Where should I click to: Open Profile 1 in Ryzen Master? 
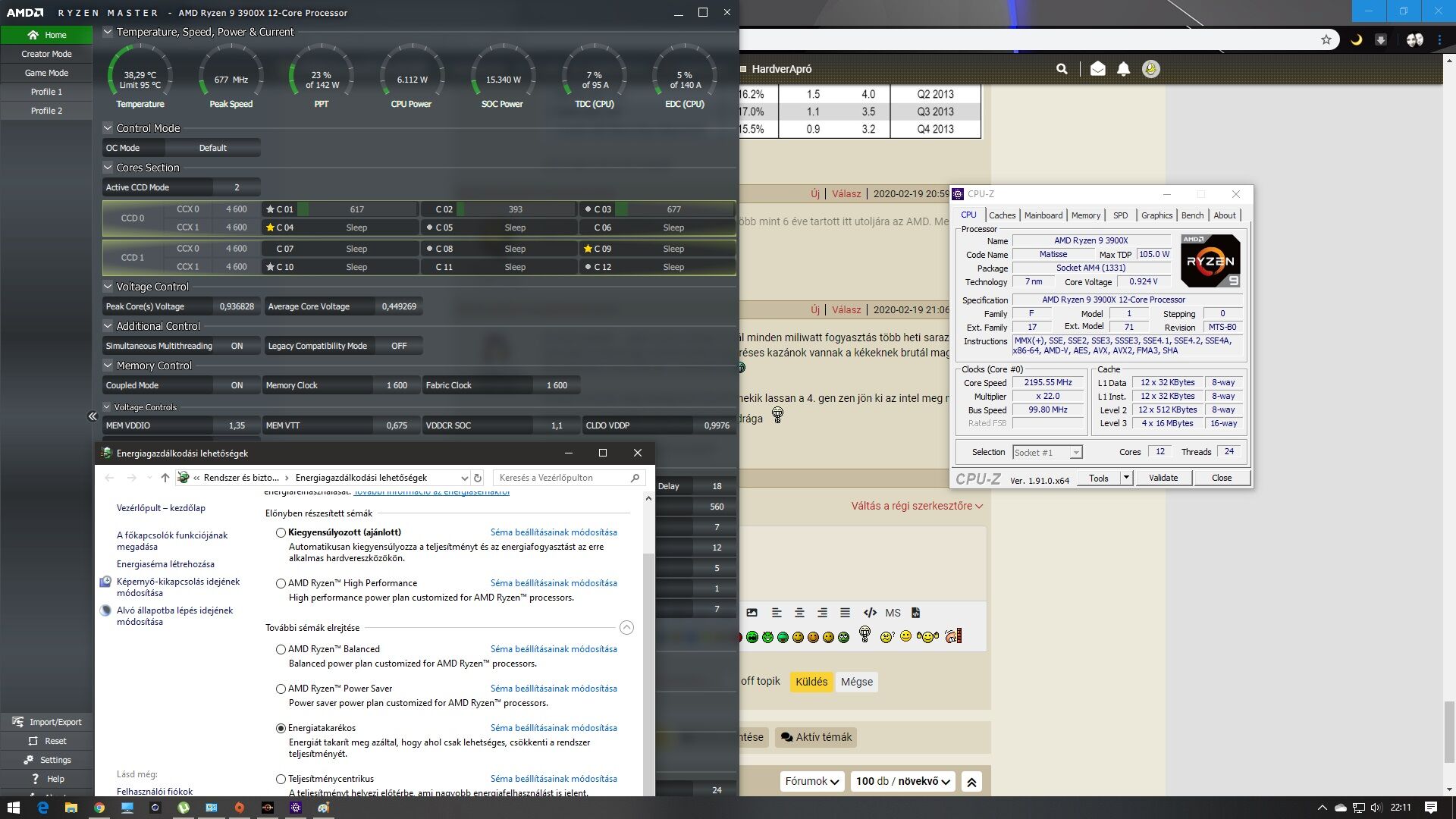click(46, 92)
